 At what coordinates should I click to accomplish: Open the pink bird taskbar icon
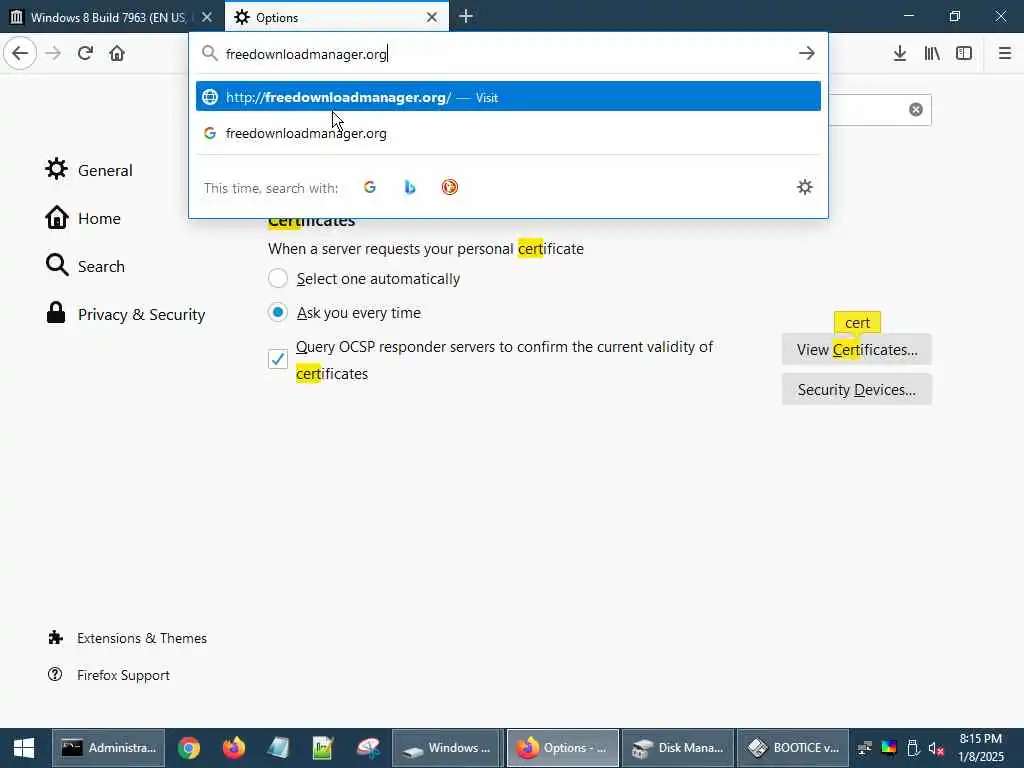pos(368,748)
